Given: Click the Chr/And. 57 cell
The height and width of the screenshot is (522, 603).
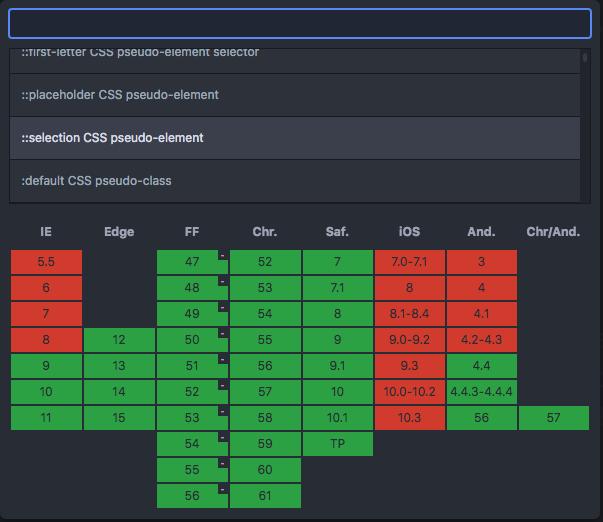Looking at the screenshot, I should 554,418.
